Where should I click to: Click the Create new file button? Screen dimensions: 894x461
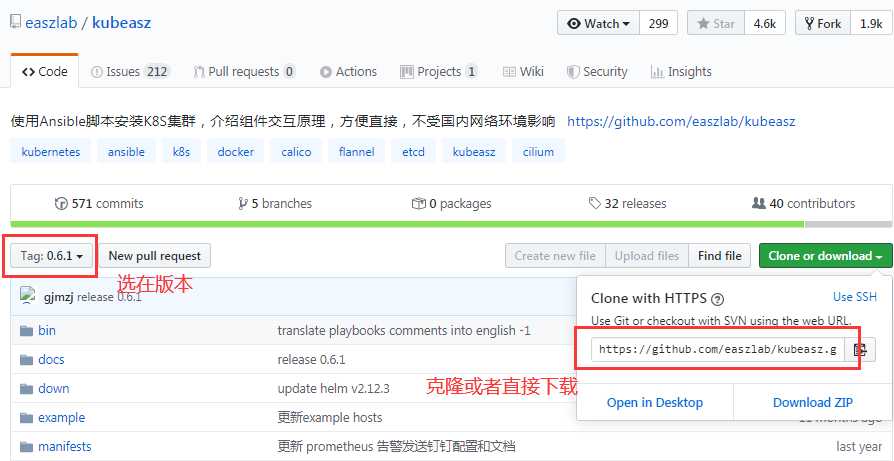pos(555,256)
